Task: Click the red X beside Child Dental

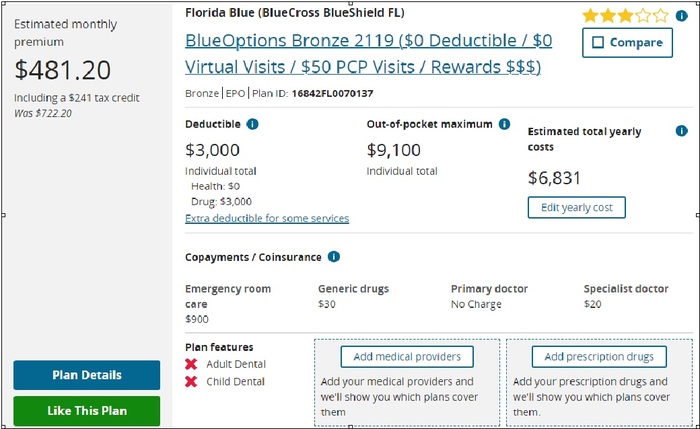Action: [191, 381]
